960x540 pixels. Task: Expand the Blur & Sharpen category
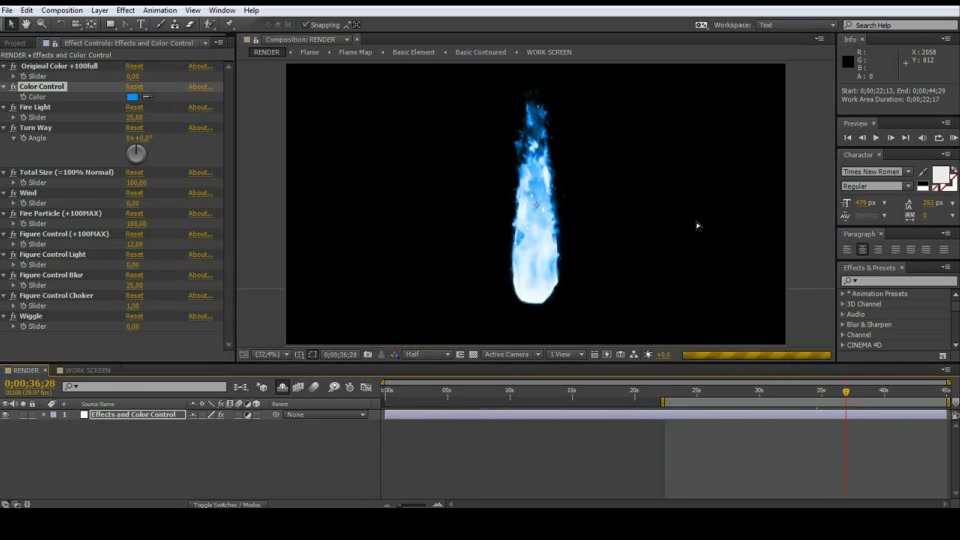(x=843, y=324)
